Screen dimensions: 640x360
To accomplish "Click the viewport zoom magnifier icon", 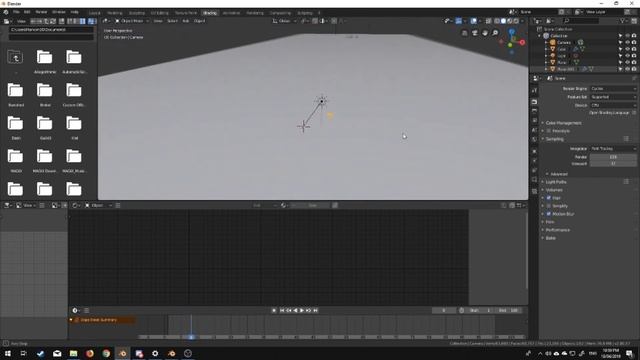I will pyautogui.click(x=495, y=33).
